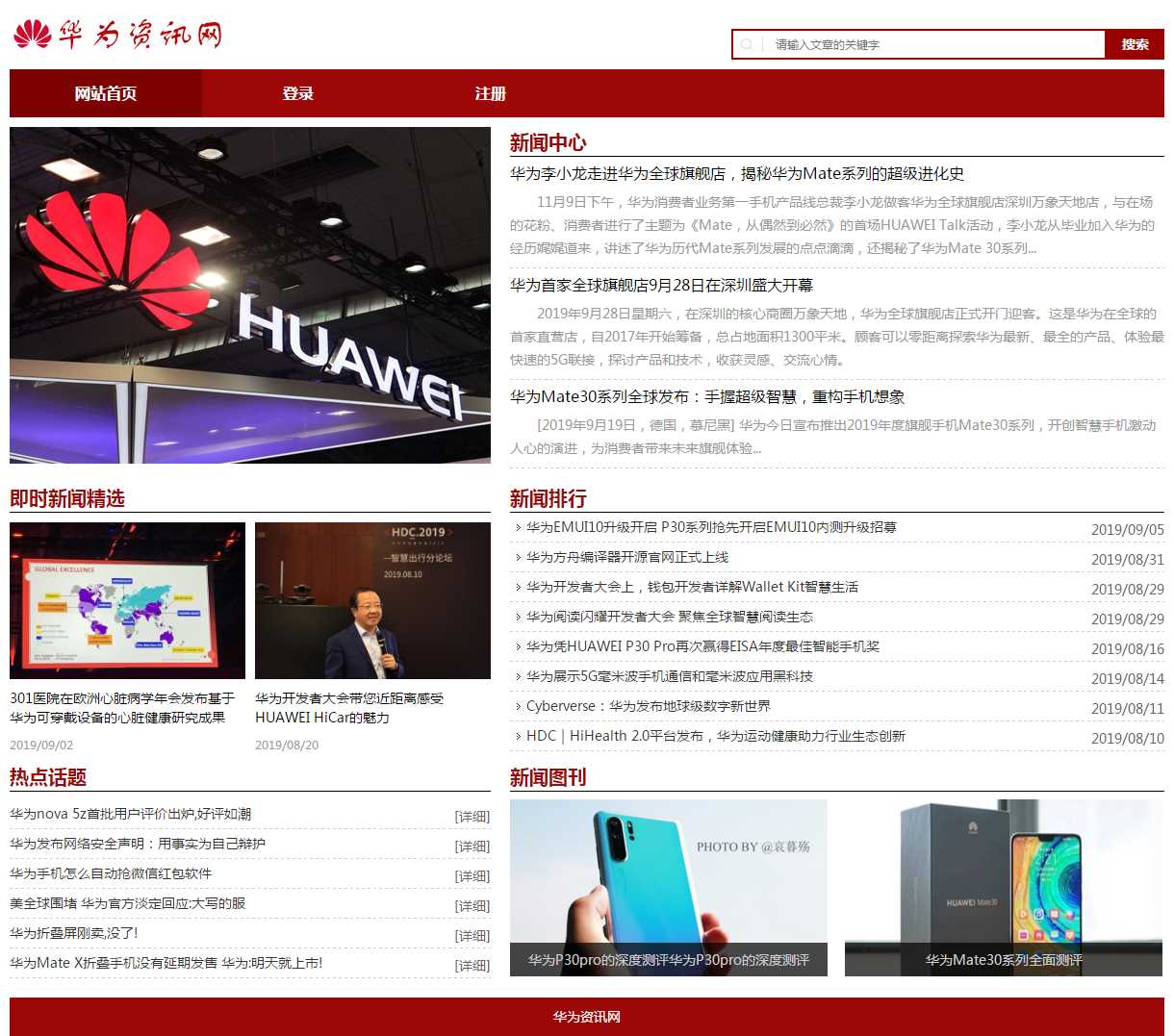This screenshot has width=1174, height=1036.
Task: Open the 注册 registration page
Action: [x=491, y=93]
